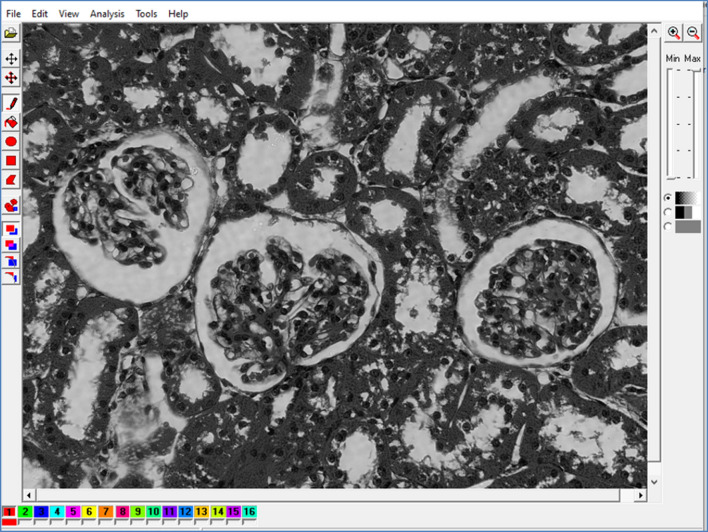This screenshot has height=532, width=708.
Task: Toggle the indicator box under class 7
Action: click(x=105, y=522)
